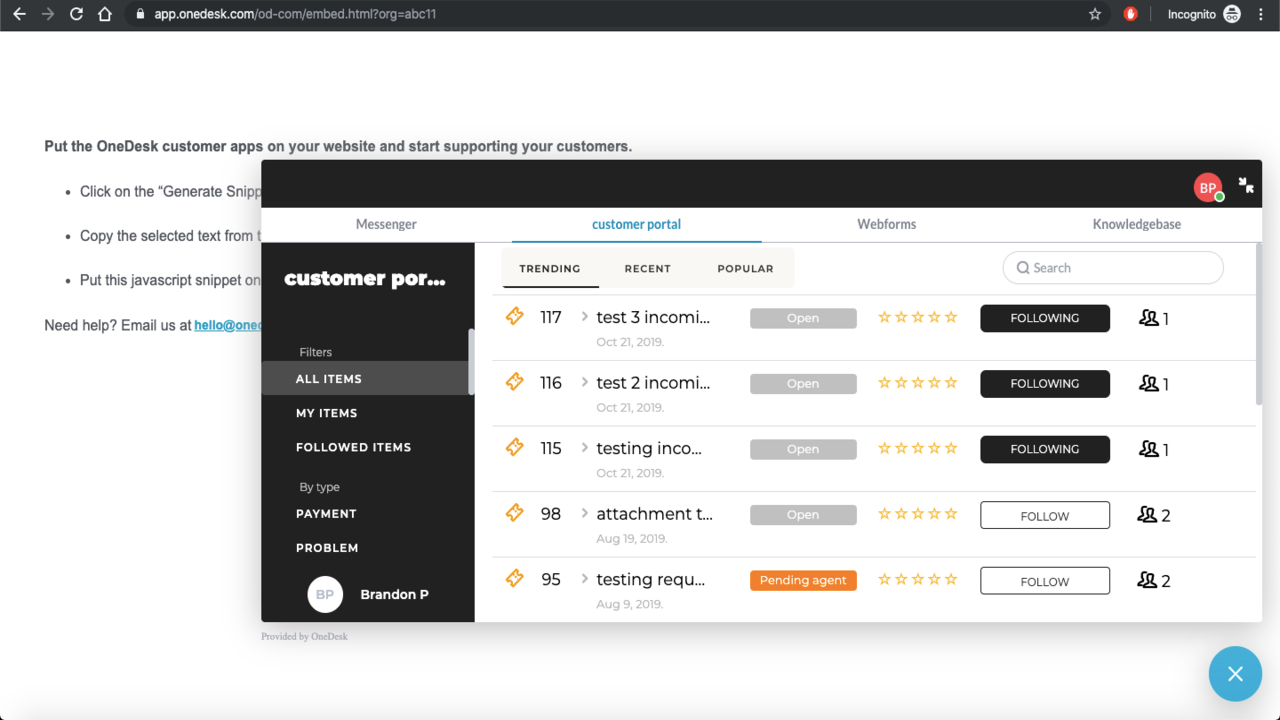Click the hello@ email link
The image size is (1280, 720).
[228, 325]
